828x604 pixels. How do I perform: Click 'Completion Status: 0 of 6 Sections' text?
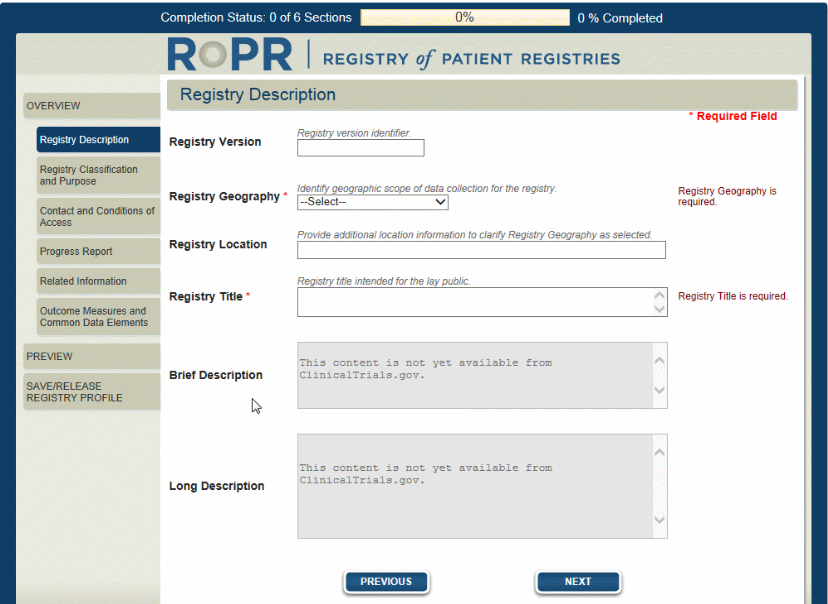coord(256,17)
